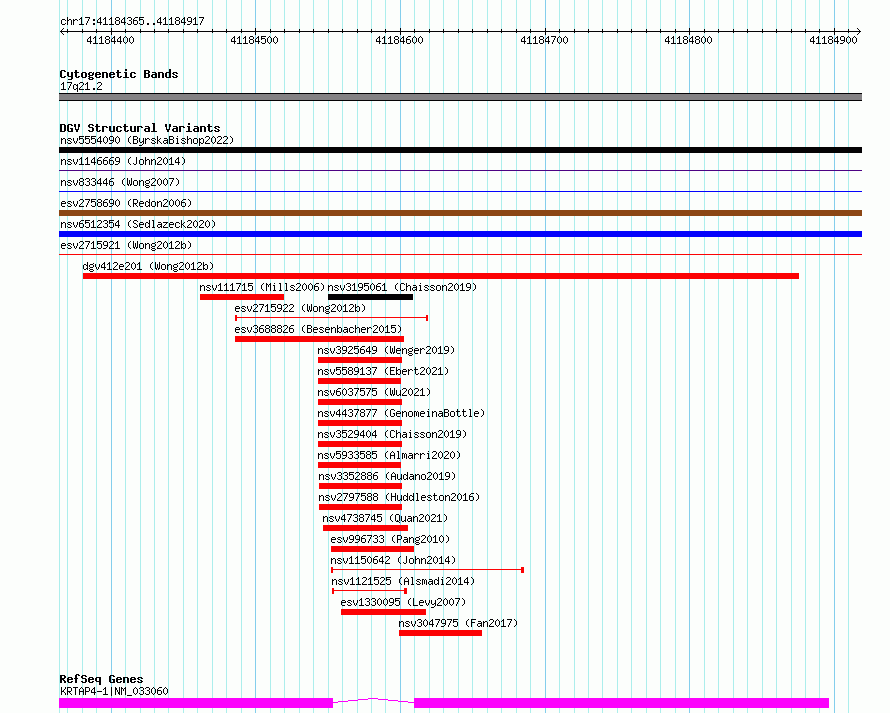
Task: Select nsv3352886 (Audano2019) label
Action: coord(387,476)
